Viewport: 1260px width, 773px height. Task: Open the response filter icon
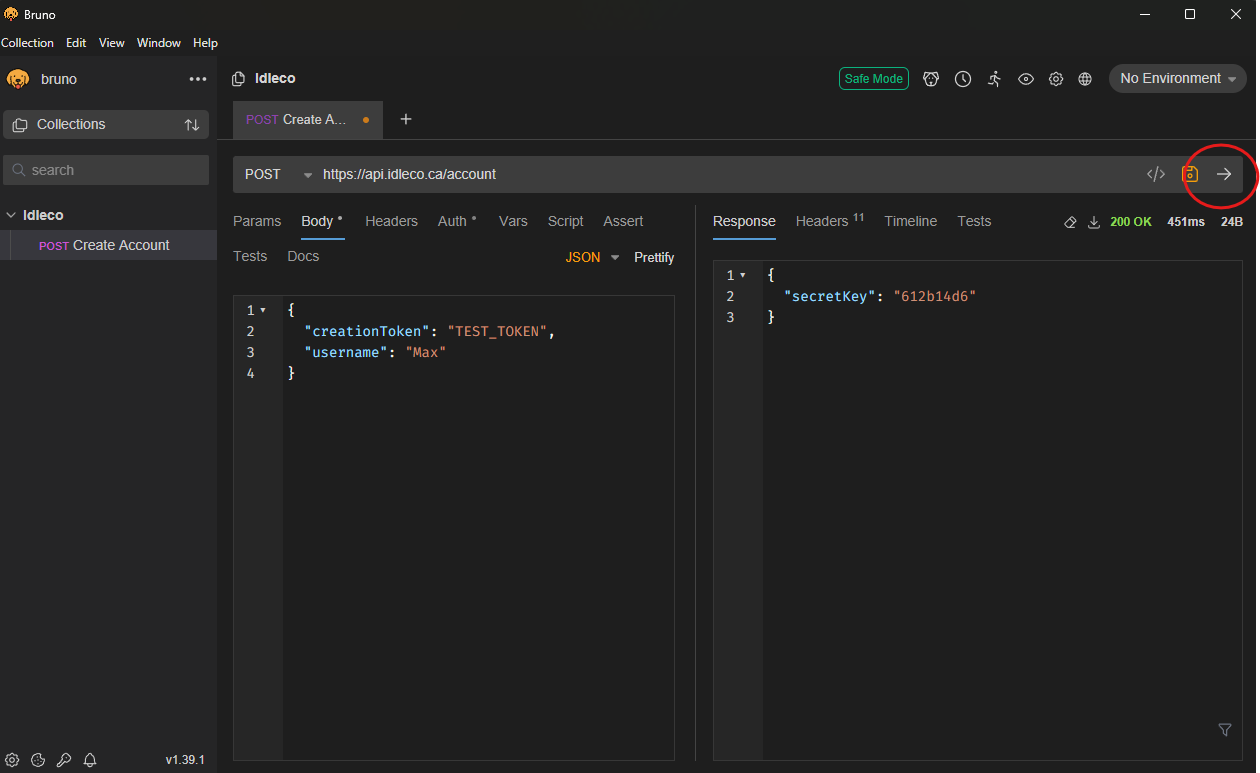point(1225,730)
